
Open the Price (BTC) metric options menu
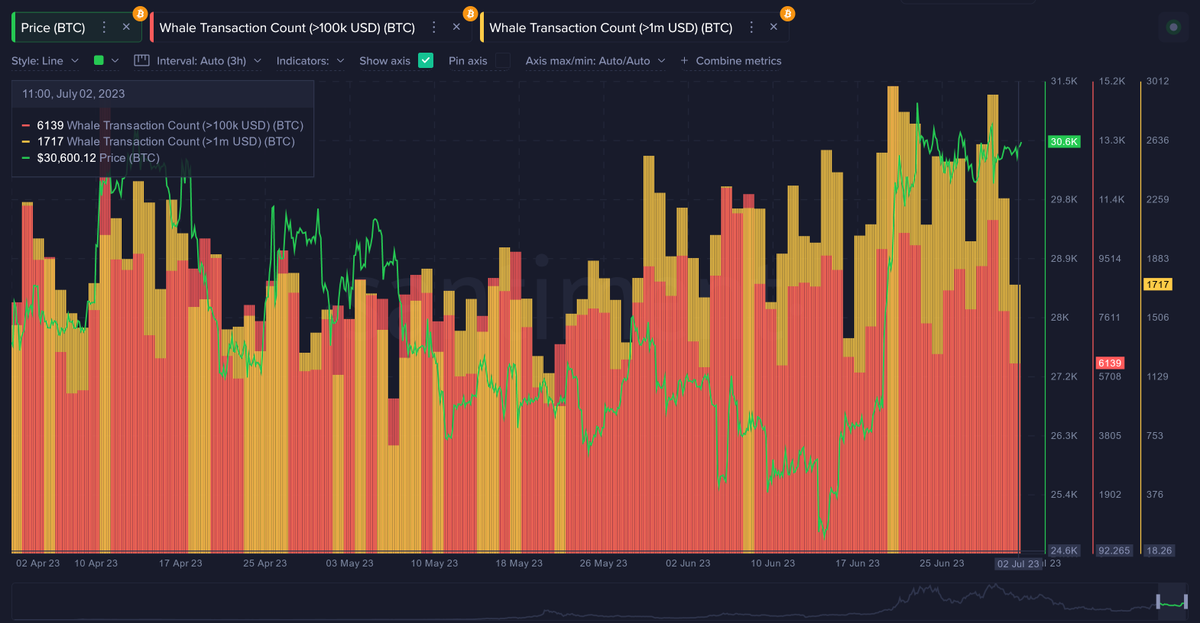pyautogui.click(x=104, y=27)
